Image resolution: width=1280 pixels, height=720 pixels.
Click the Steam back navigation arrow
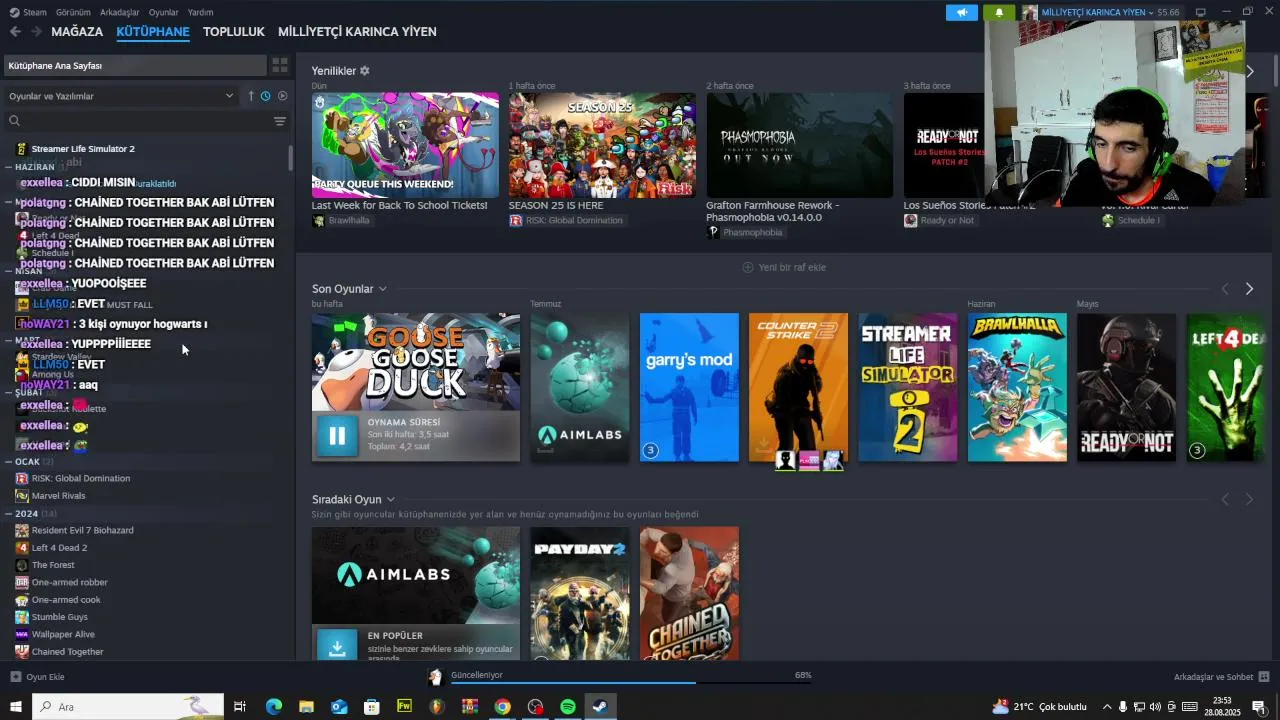(x=15, y=32)
